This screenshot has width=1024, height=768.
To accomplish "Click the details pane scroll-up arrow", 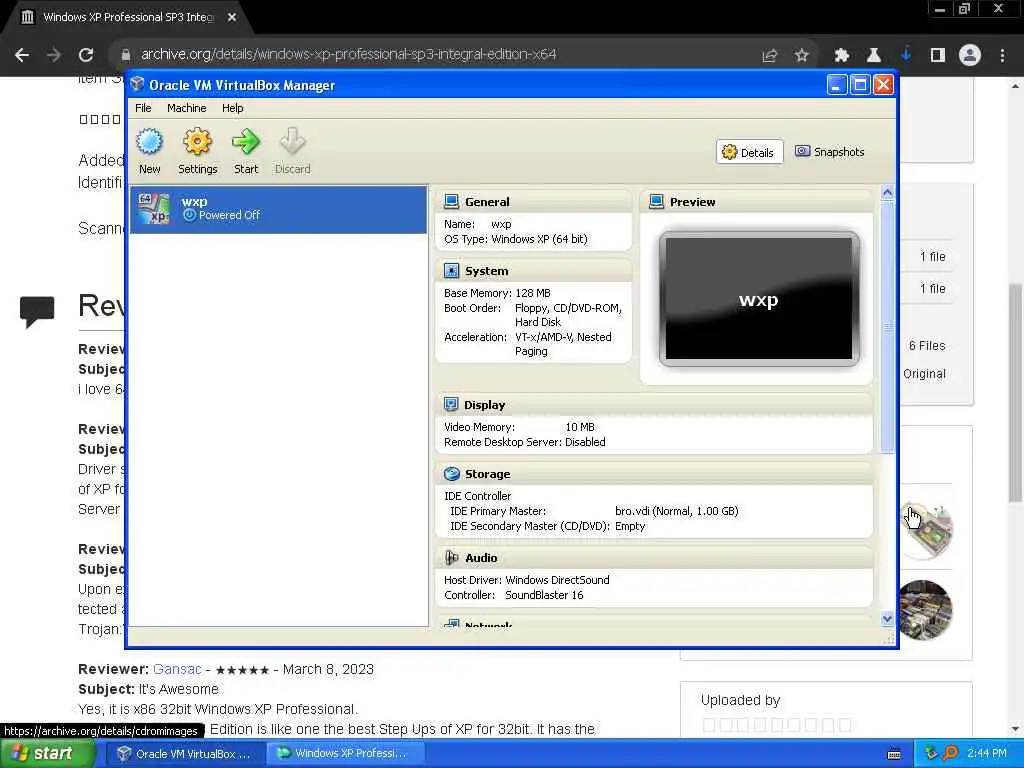I will click(x=887, y=193).
